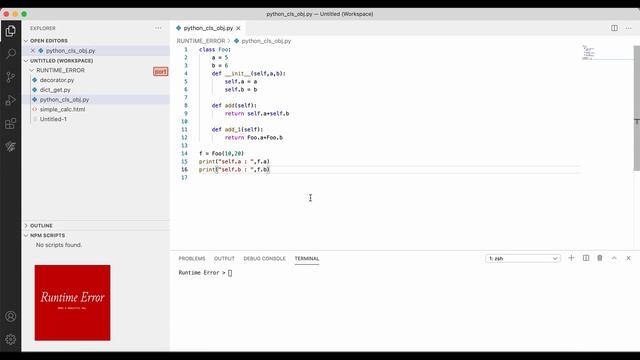Split the terminal panel
The image size is (640, 360).
pos(586,258)
